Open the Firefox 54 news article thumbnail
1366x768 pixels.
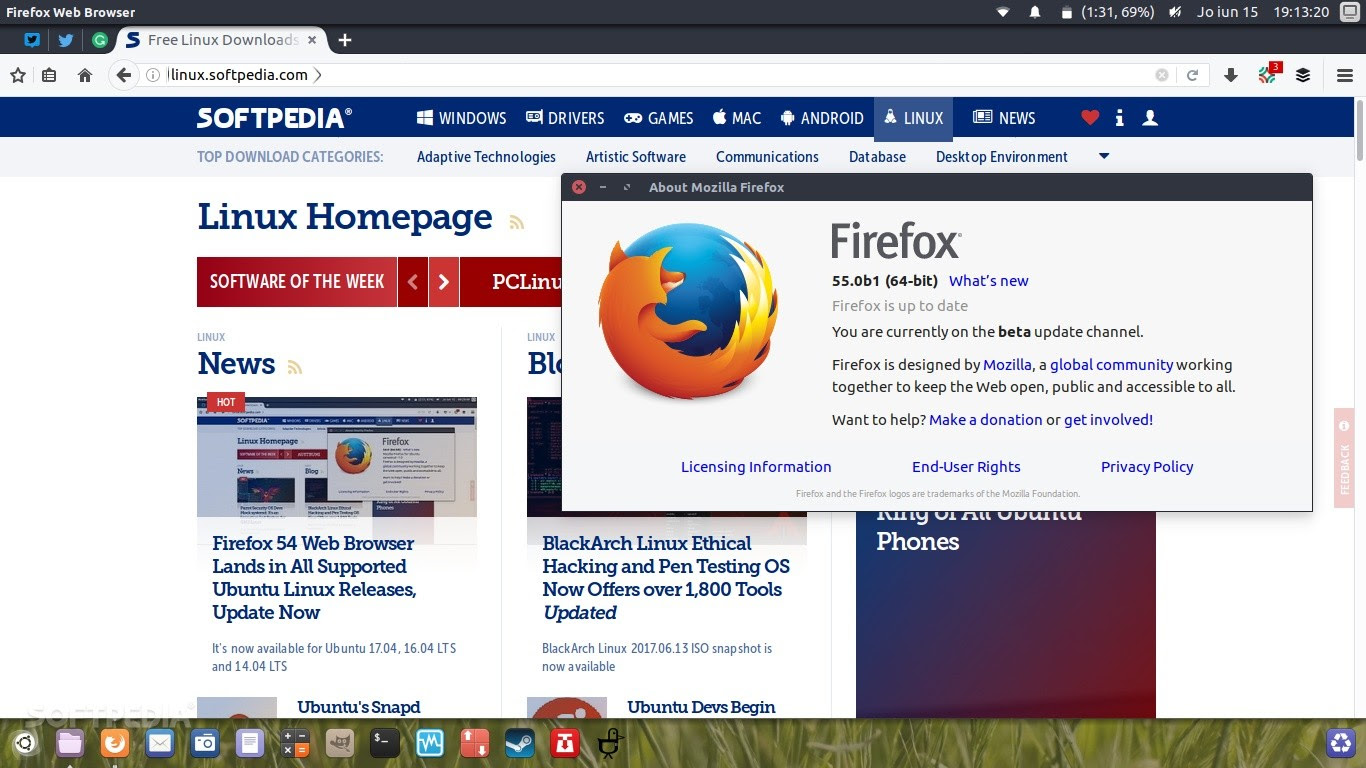(337, 457)
